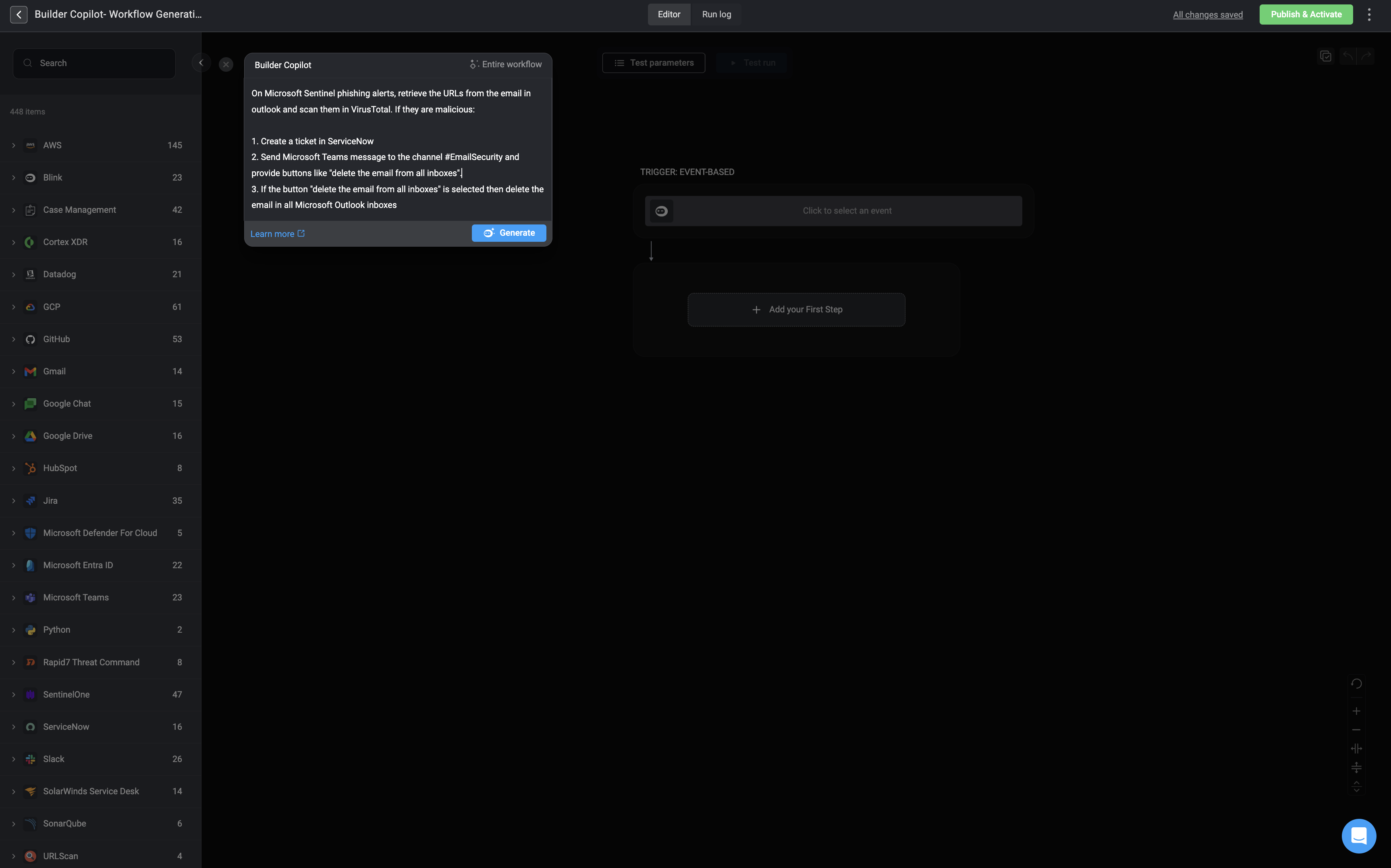Collapse the left sidebar panel
This screenshot has height=868, width=1391.
[201, 62]
